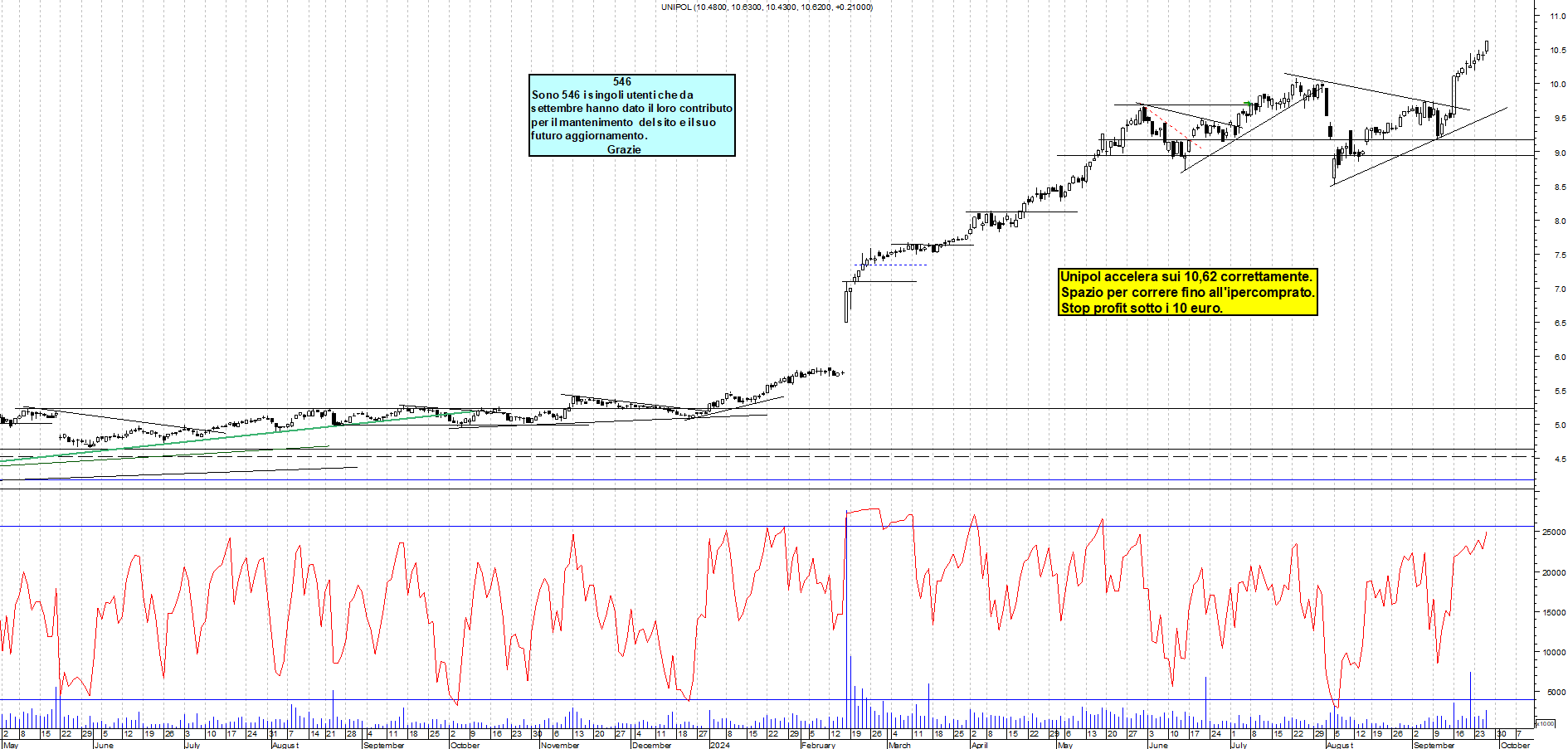Viewport: 1568px width, 749px height.
Task: Click 'Stop profit sotto i 10 euro.' line
Action: (1142, 308)
